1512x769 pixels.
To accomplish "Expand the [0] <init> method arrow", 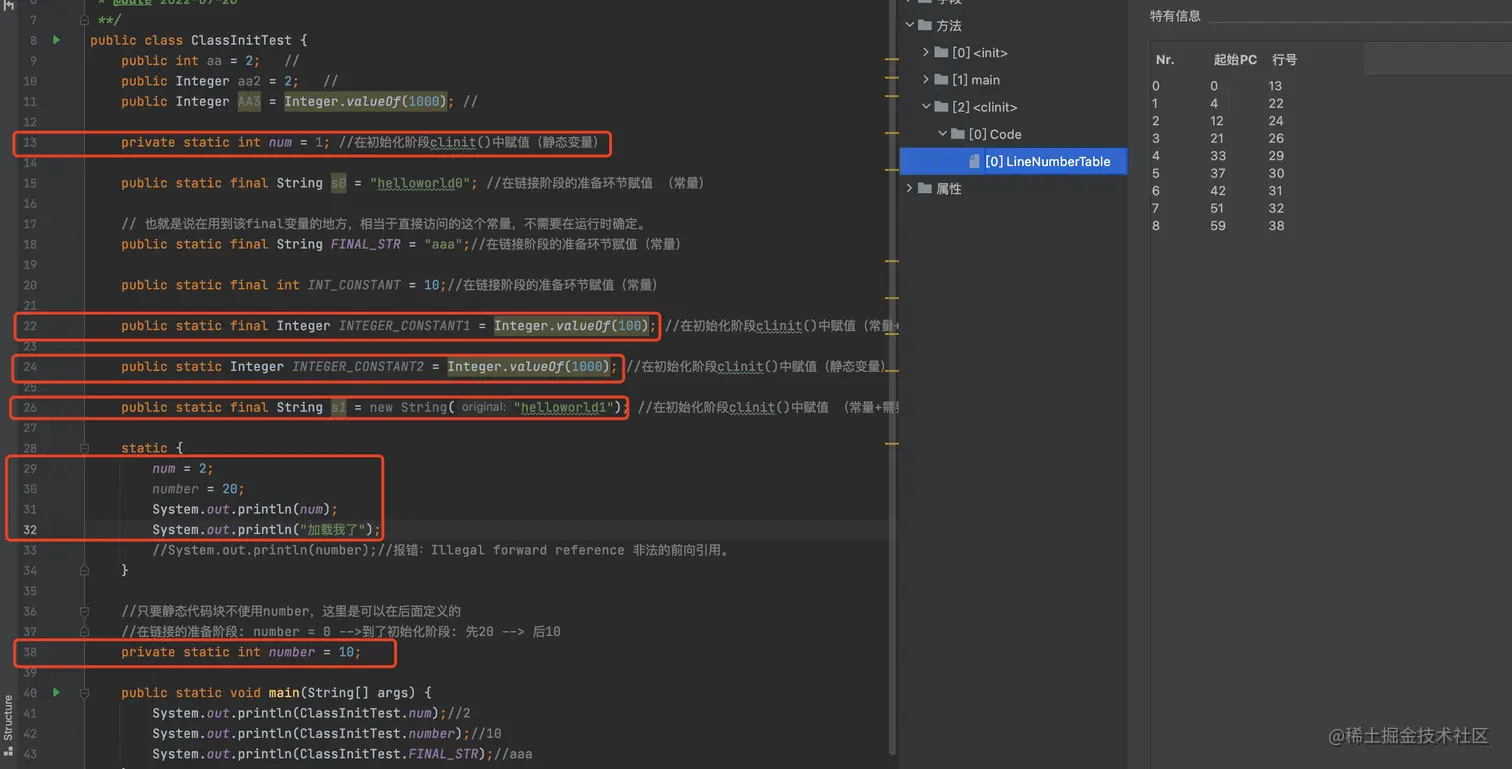I will [x=926, y=52].
